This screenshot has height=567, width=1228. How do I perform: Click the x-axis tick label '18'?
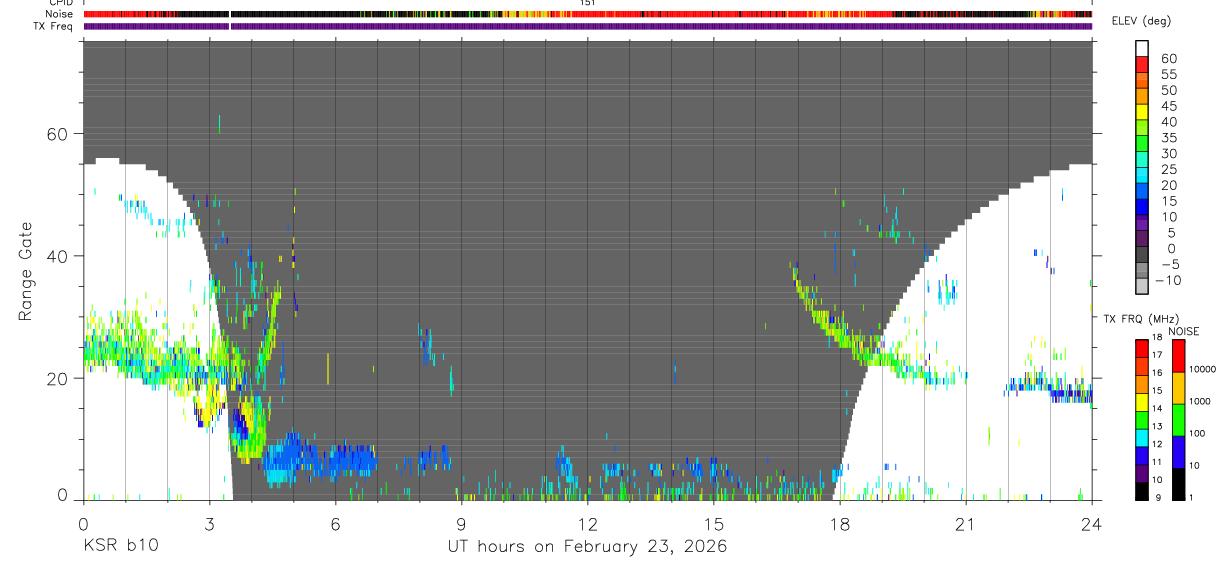pyautogui.click(x=839, y=524)
